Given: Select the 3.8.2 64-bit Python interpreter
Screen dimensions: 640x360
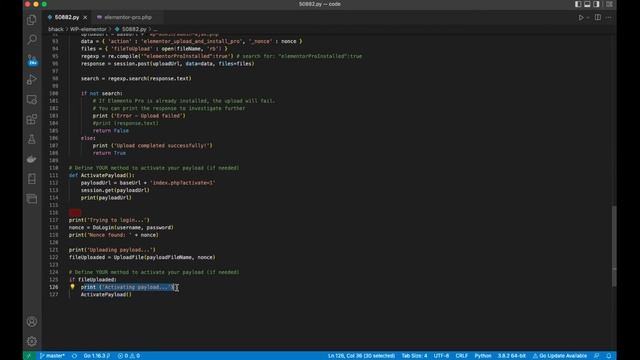Looking at the screenshot, I should tap(511, 356).
